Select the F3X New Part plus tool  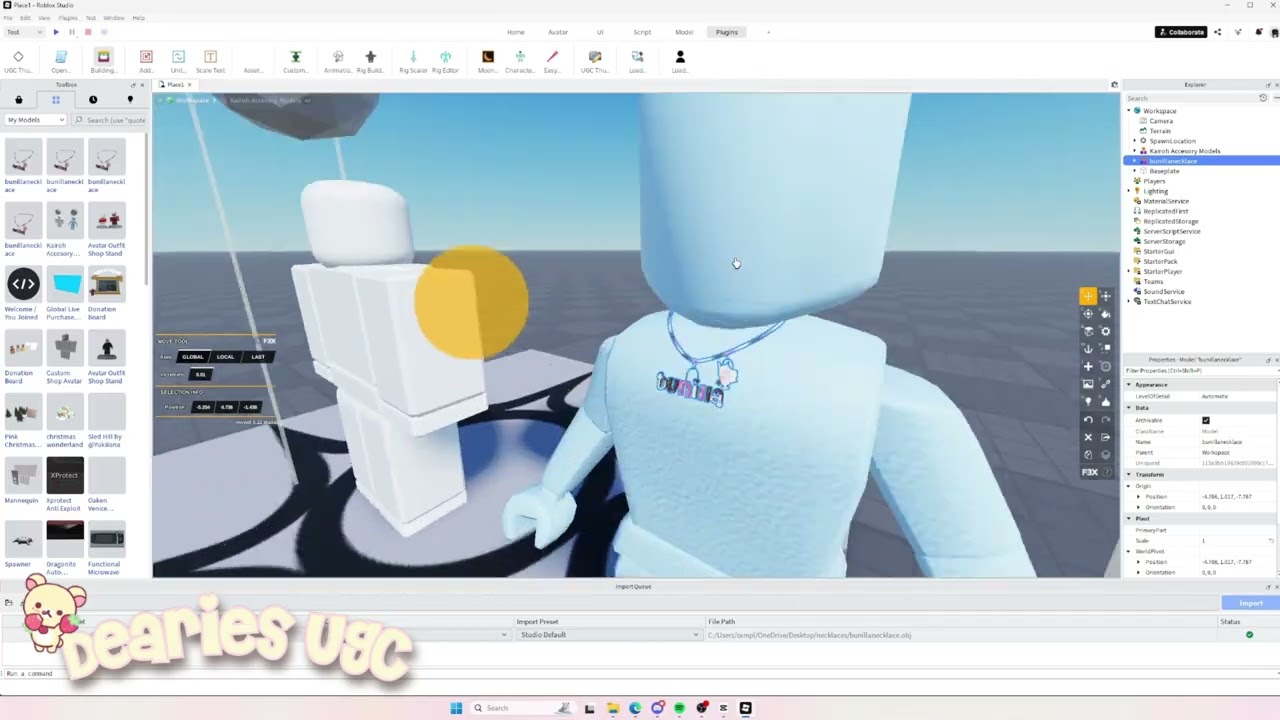click(1088, 366)
